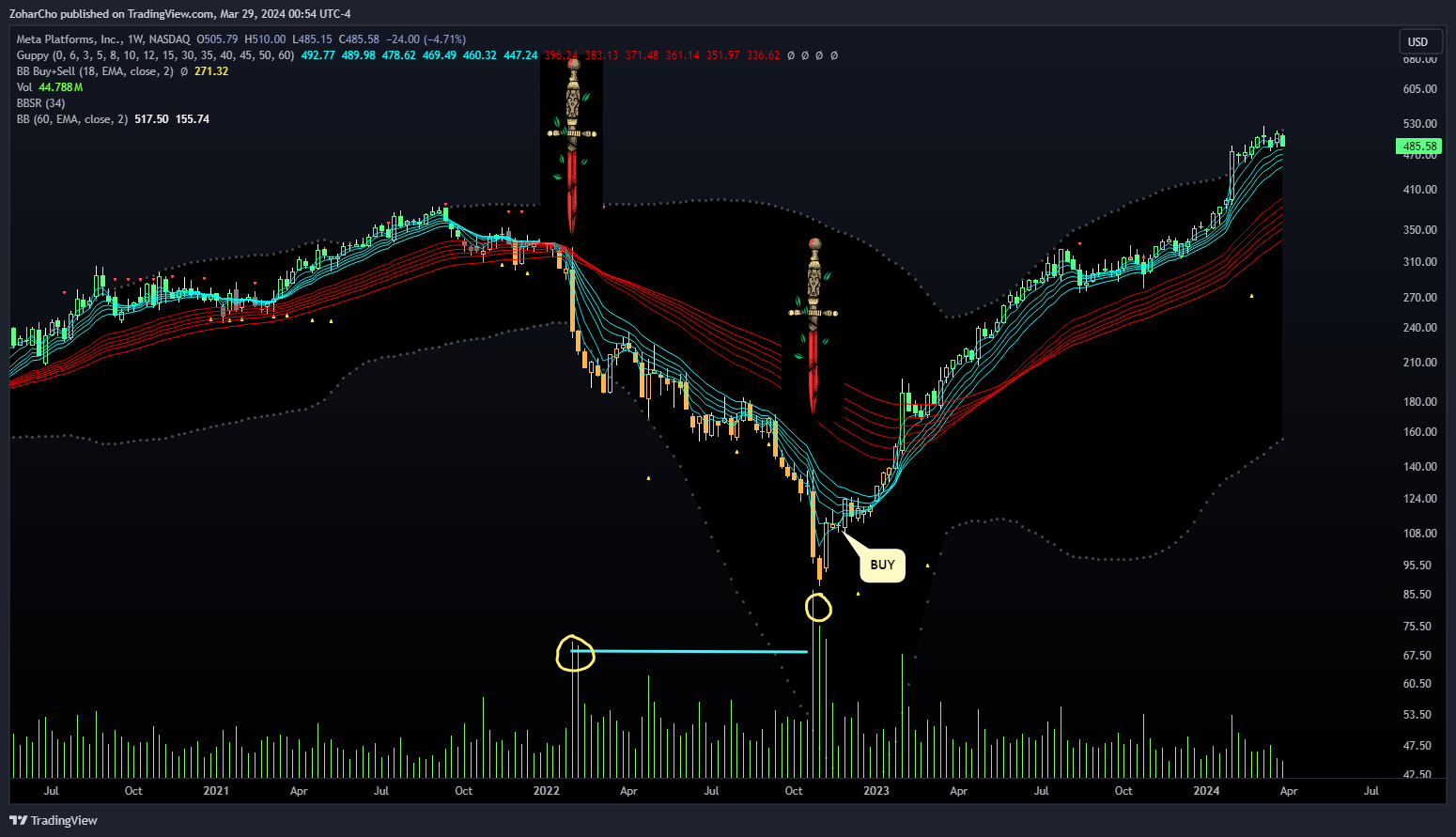Click the BB lower value 155.74
This screenshot has height=837, width=1456.
coord(193,119)
